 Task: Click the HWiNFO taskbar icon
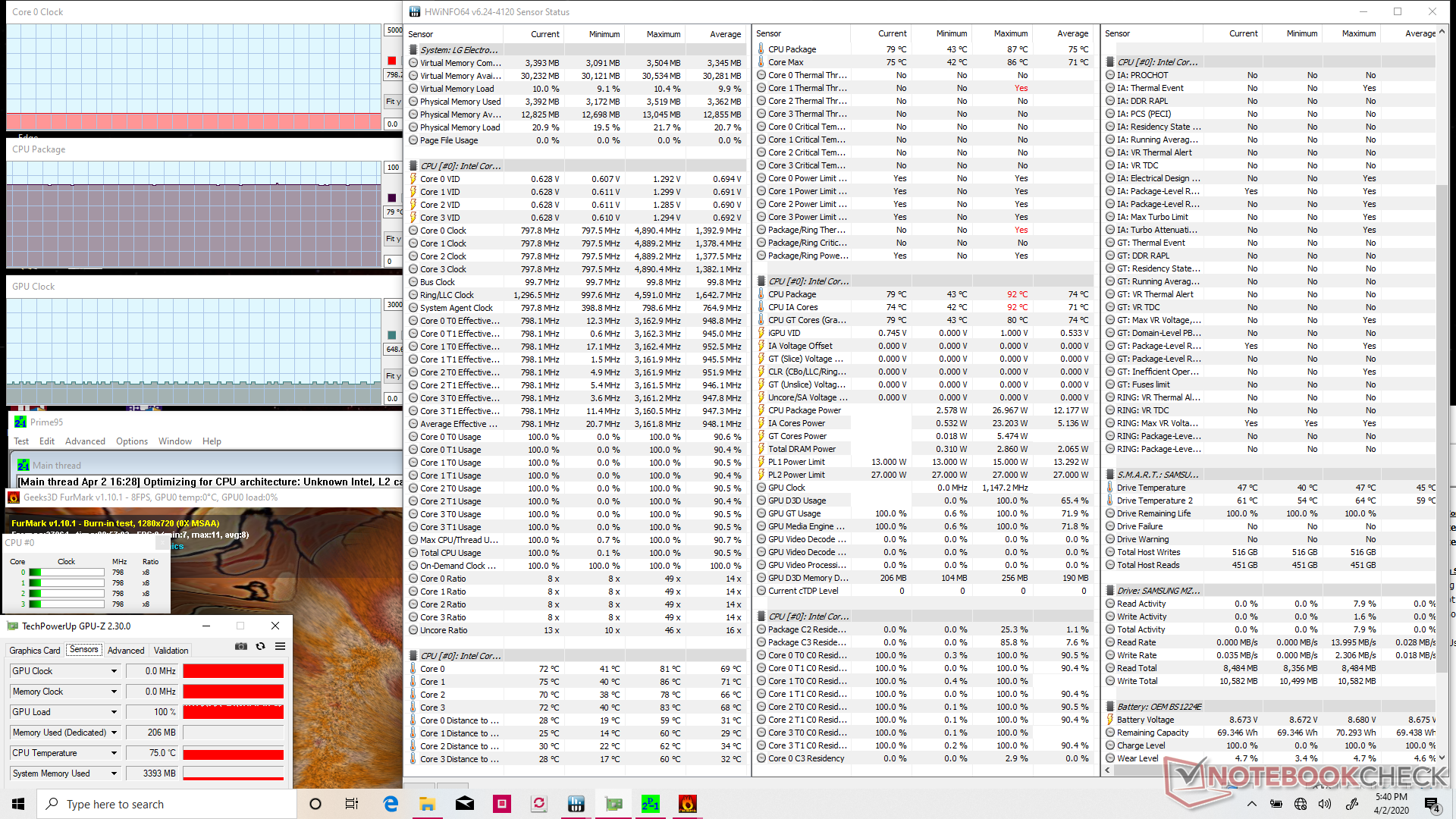pyautogui.click(x=576, y=804)
